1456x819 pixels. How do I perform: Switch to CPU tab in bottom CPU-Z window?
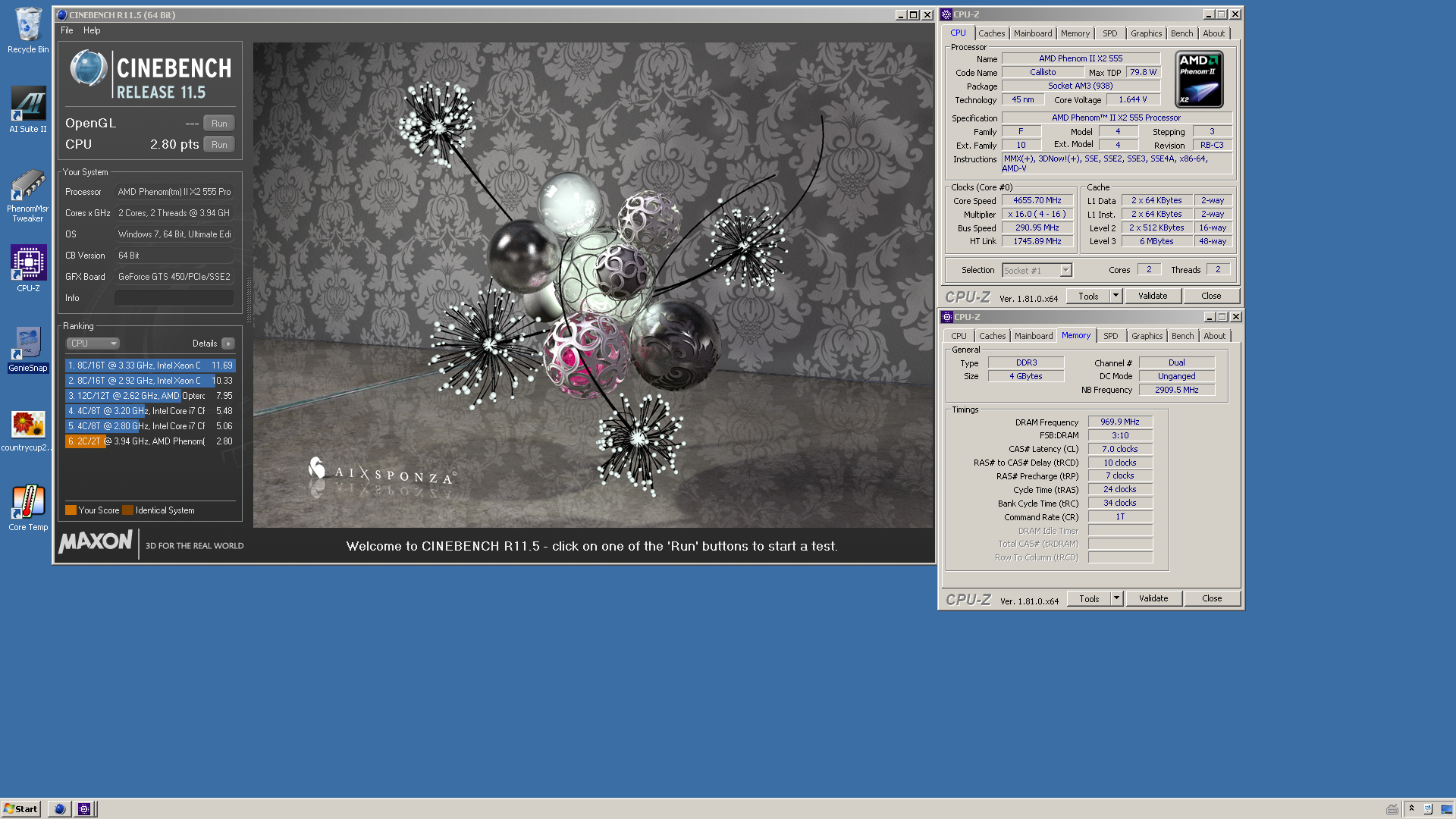click(959, 336)
